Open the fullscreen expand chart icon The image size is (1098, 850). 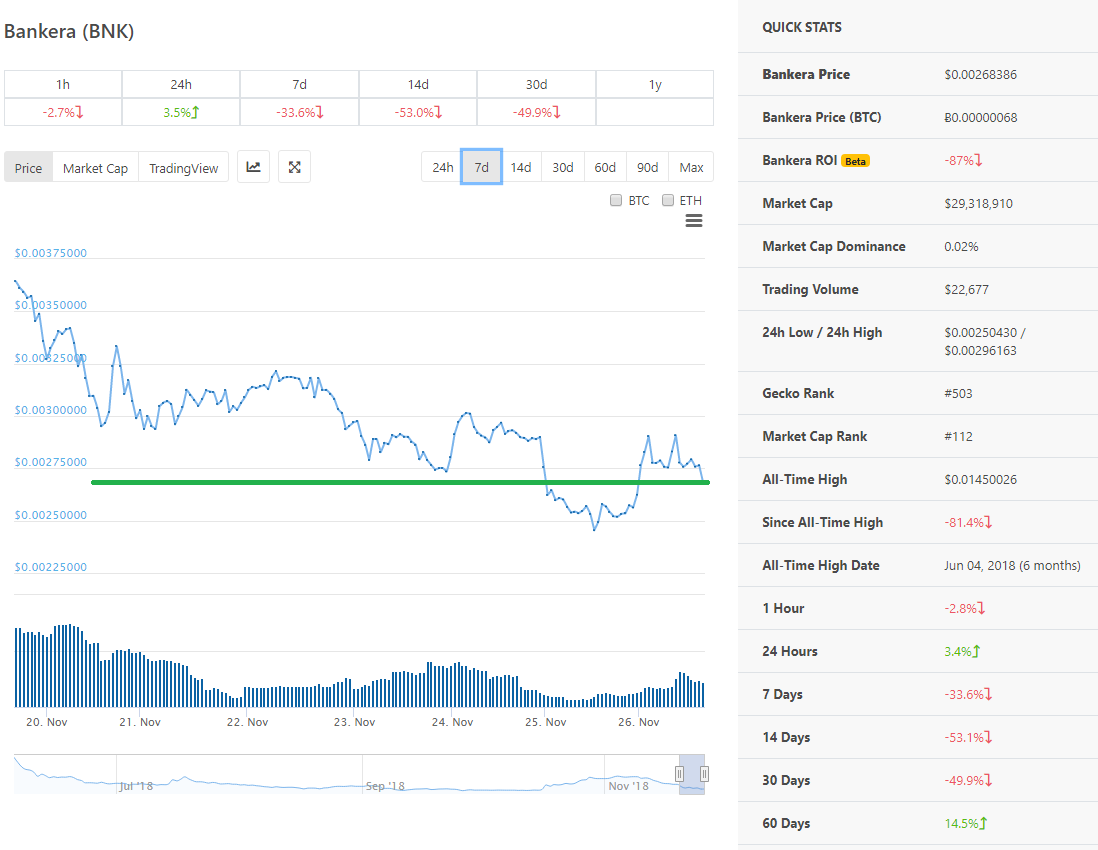click(x=294, y=167)
